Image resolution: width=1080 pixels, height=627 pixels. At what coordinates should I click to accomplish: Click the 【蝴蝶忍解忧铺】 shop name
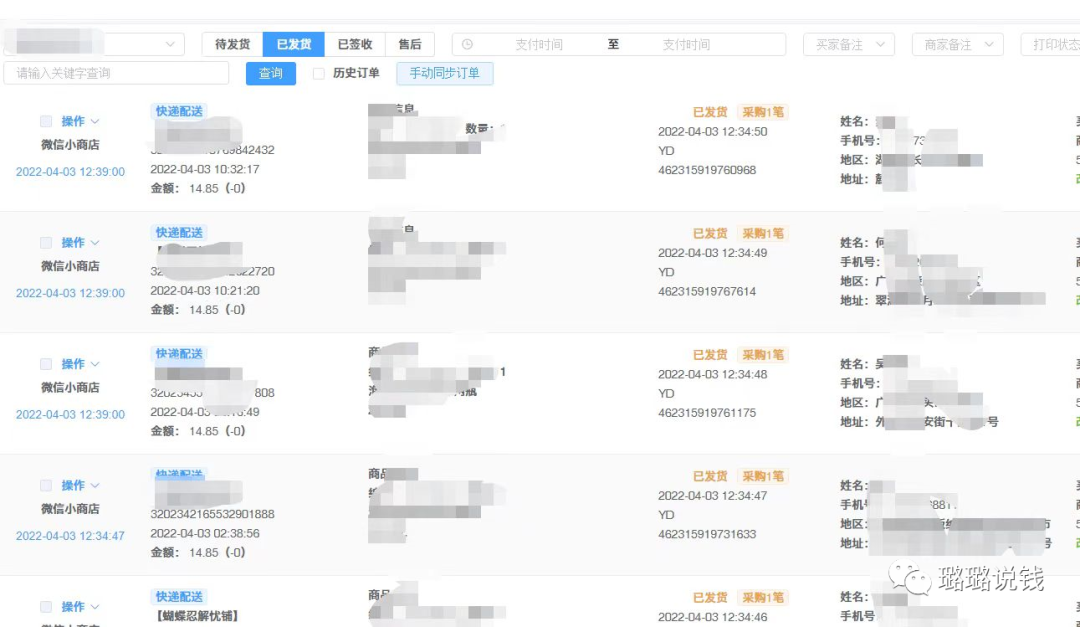pos(197,615)
